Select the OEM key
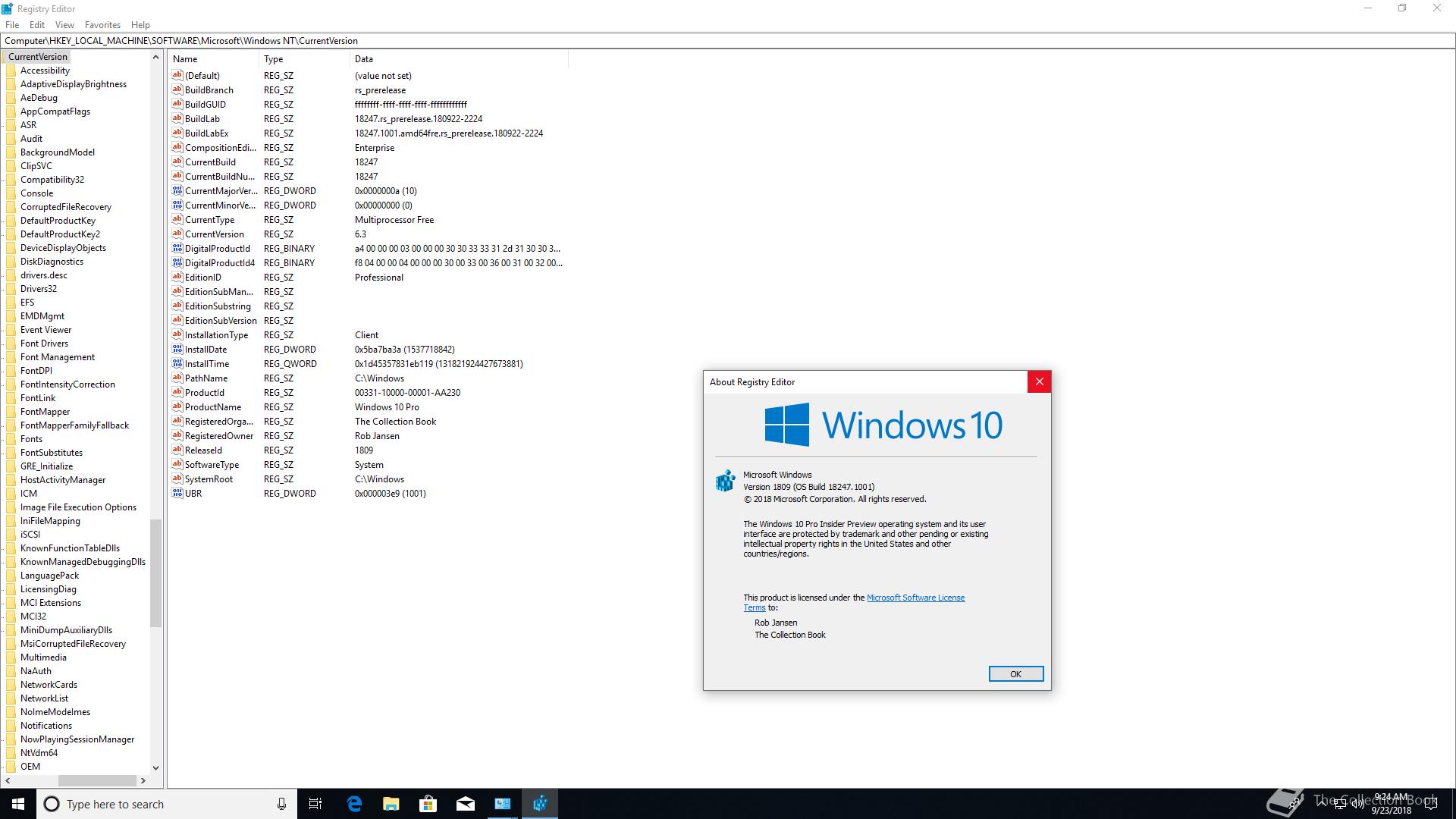Image resolution: width=1456 pixels, height=819 pixels. click(30, 767)
